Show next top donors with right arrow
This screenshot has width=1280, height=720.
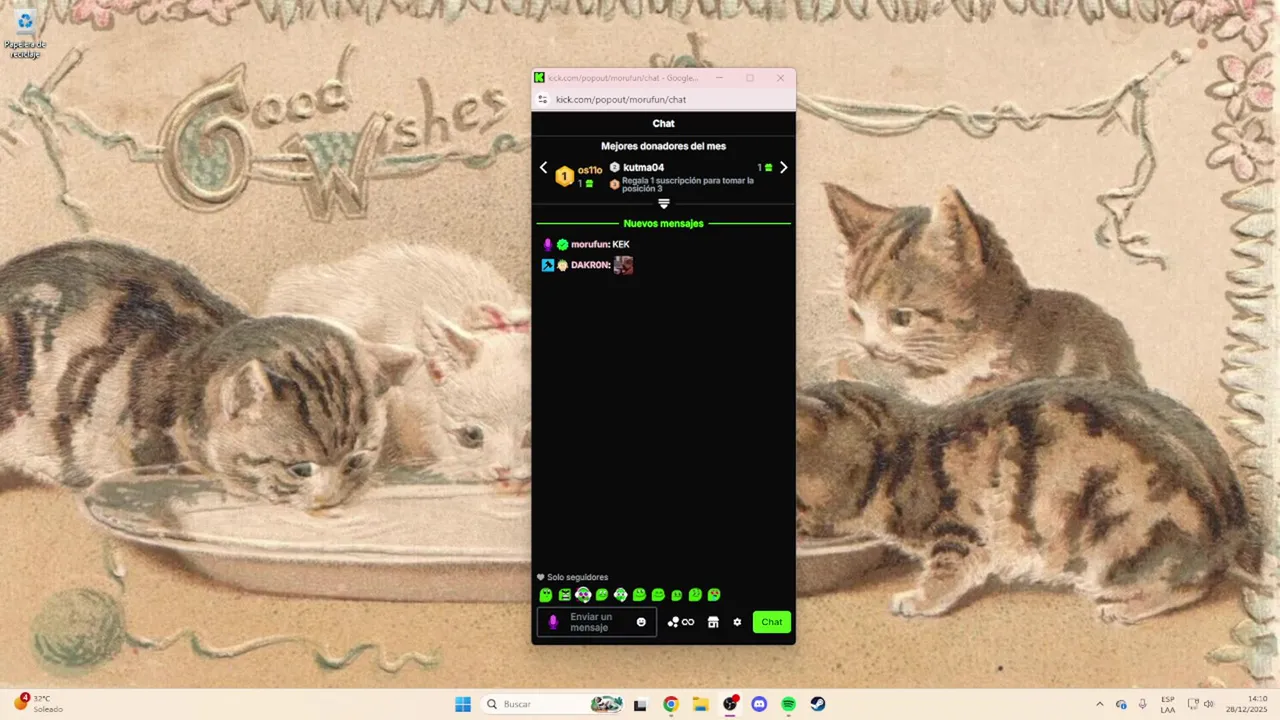tap(783, 168)
